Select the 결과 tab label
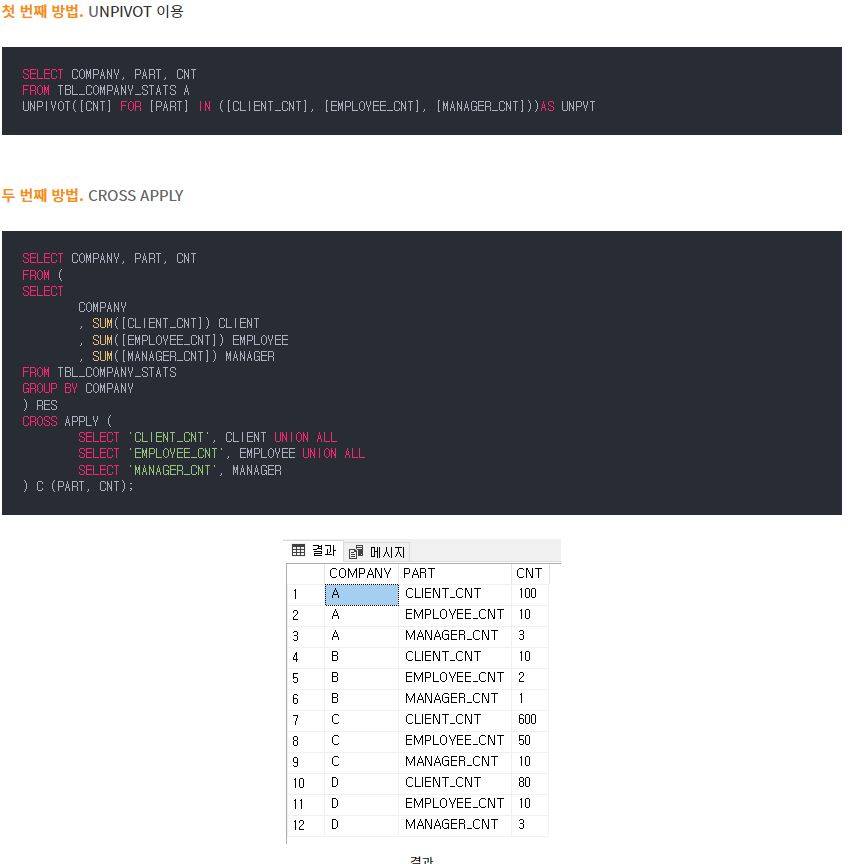 tap(323, 550)
